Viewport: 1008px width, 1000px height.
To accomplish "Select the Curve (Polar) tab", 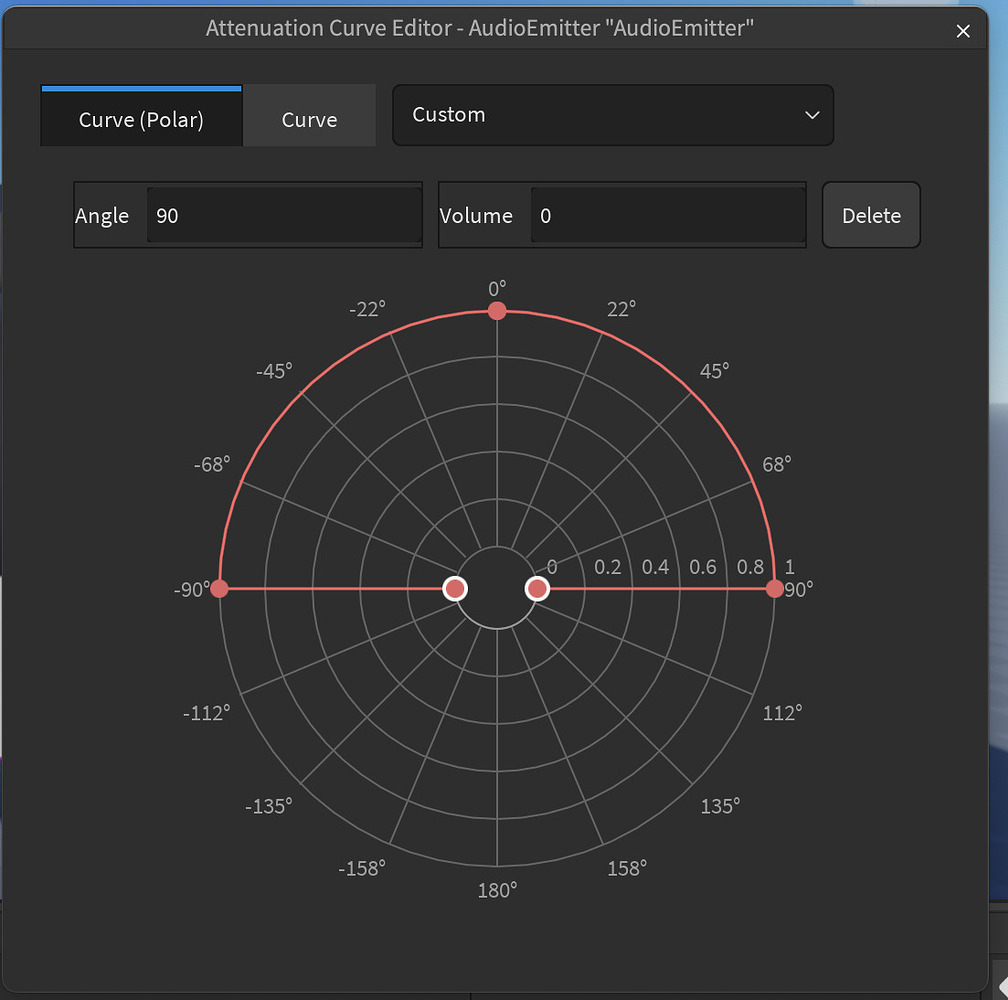I will point(140,118).
